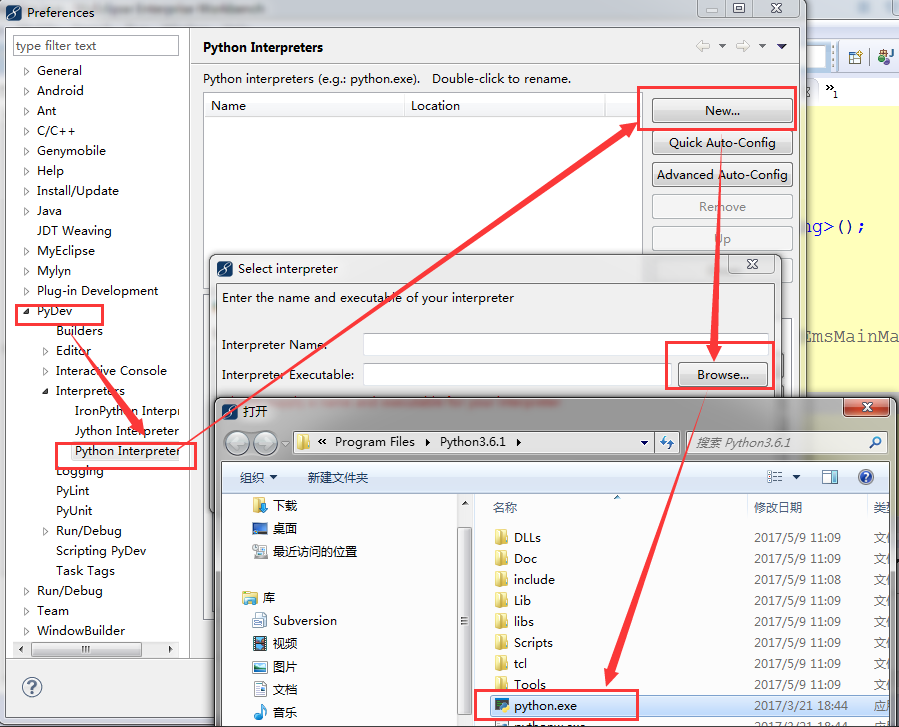899x727 pixels.
Task: Expand the Android preferences node
Action: point(26,92)
